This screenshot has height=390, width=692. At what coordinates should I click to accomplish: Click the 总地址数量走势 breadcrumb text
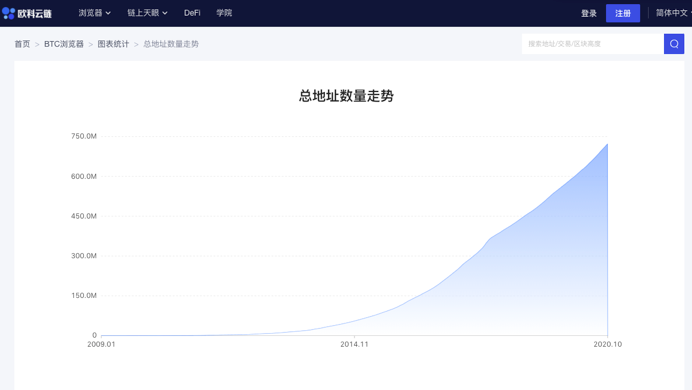pyautogui.click(x=171, y=44)
